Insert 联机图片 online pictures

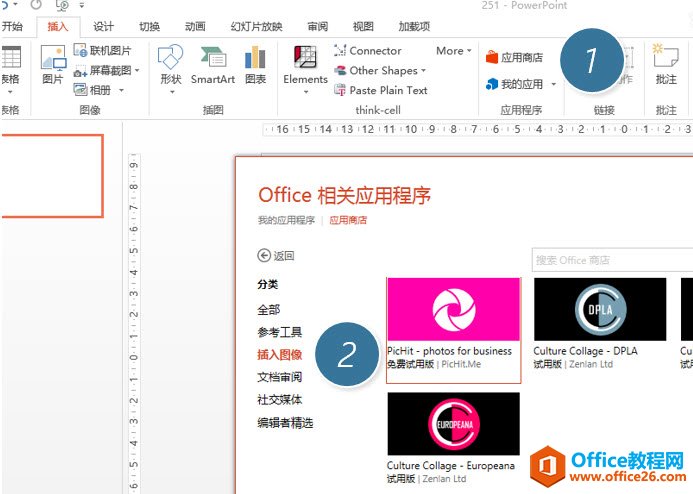click(x=103, y=50)
